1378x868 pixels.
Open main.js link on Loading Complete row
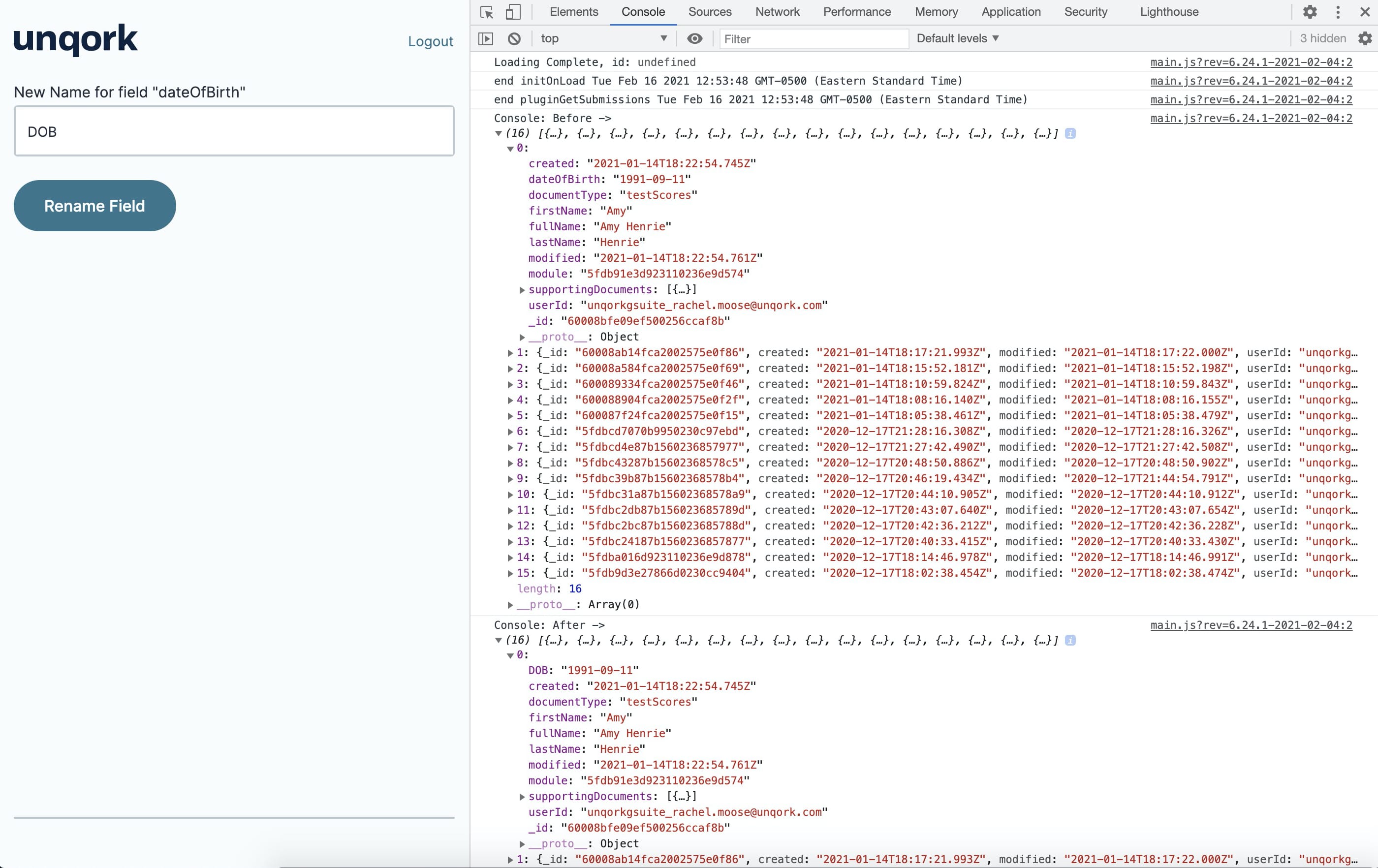pos(1251,62)
